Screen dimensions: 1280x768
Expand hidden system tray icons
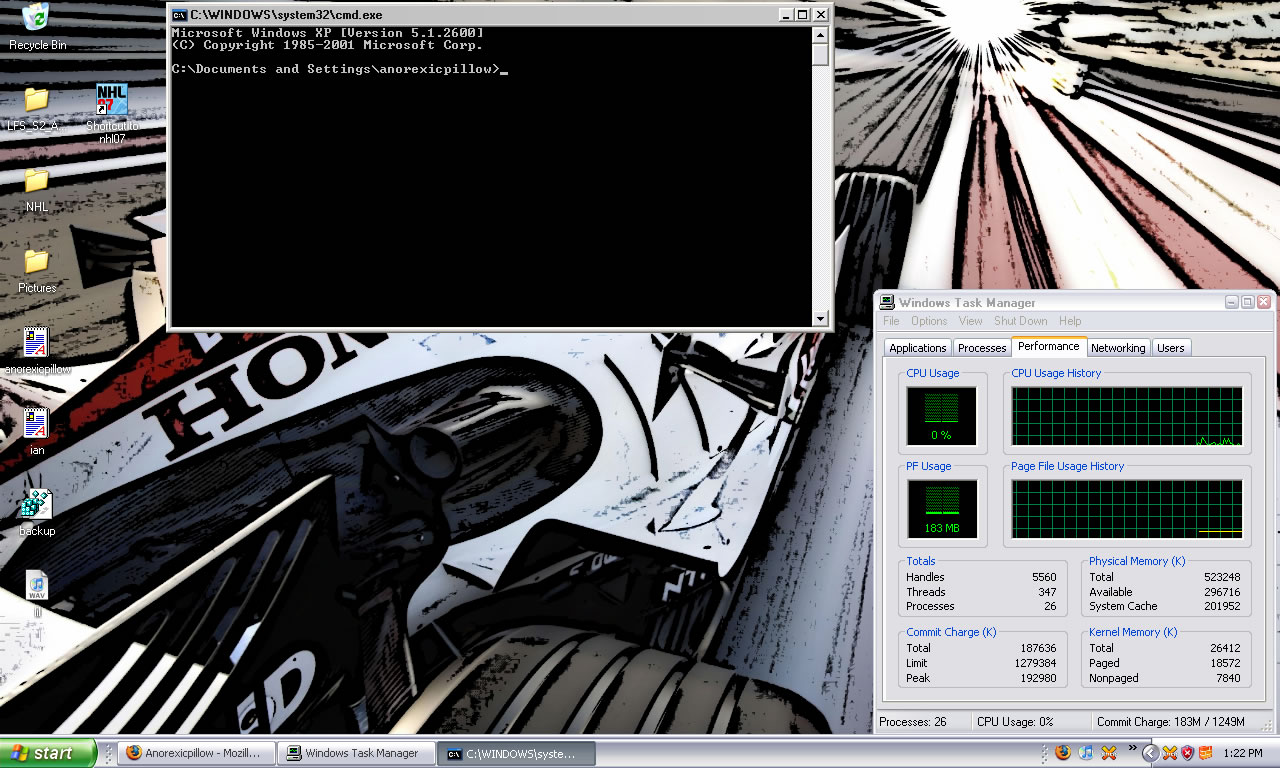[x=1150, y=753]
